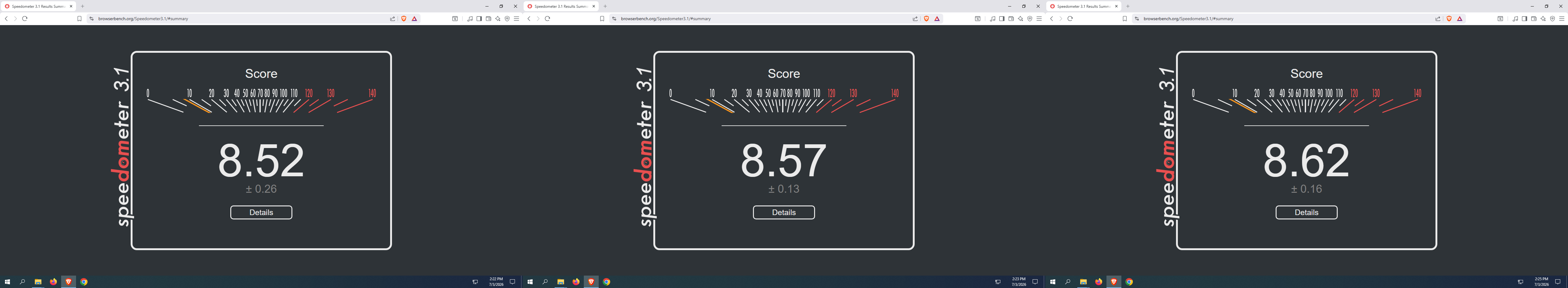Click the music note icon in the 8.52 window
1568x288 pixels.
pyautogui.click(x=470, y=19)
